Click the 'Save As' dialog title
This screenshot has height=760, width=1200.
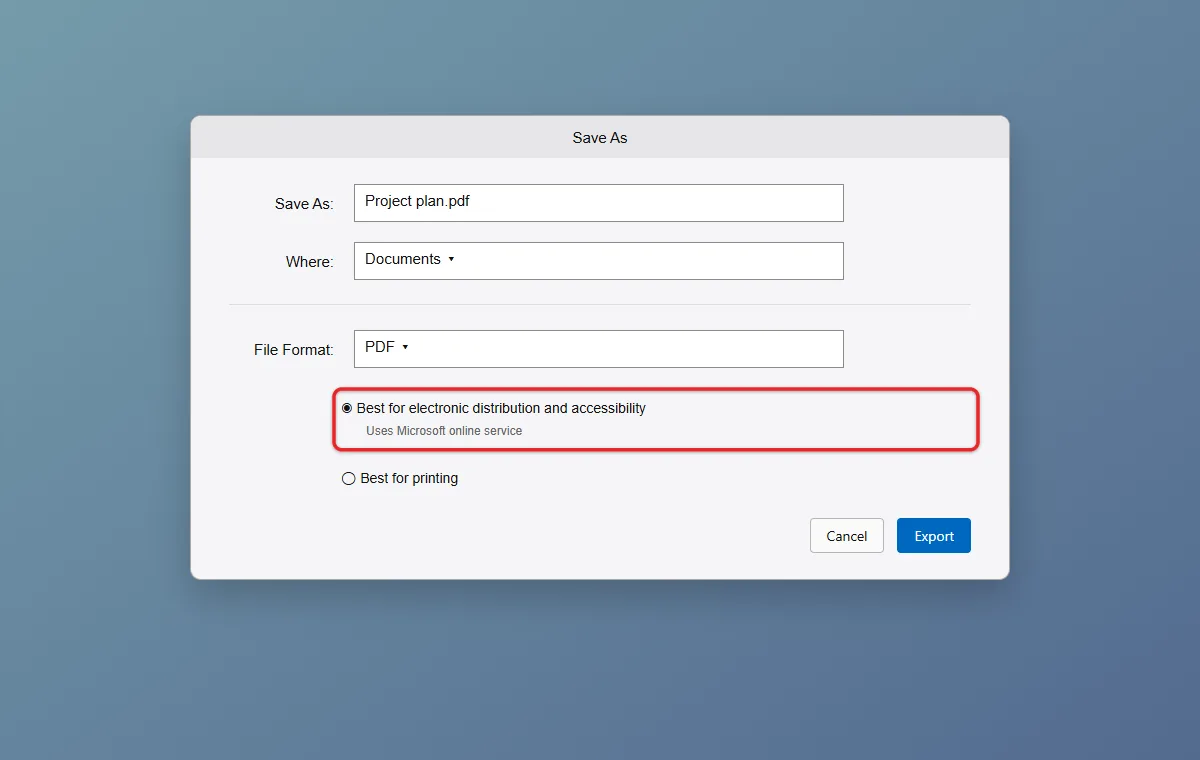tap(600, 138)
